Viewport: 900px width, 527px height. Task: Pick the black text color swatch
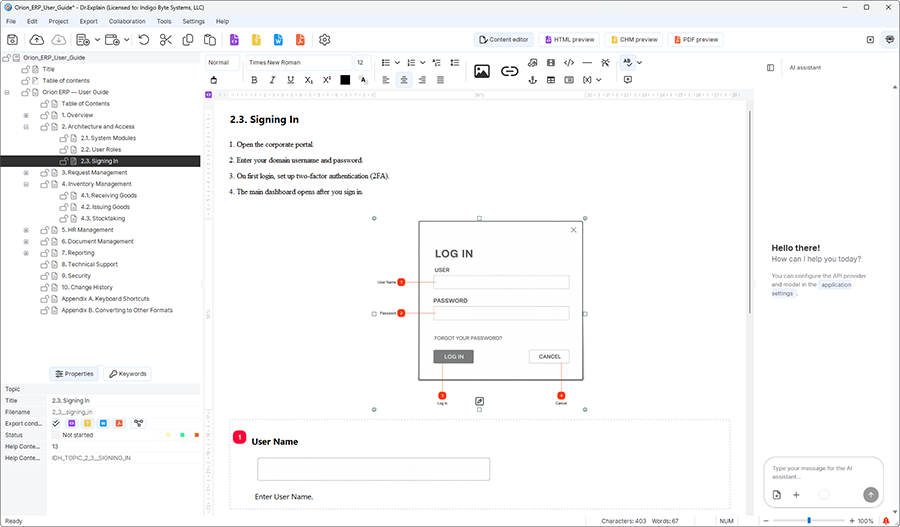pyautogui.click(x=345, y=80)
